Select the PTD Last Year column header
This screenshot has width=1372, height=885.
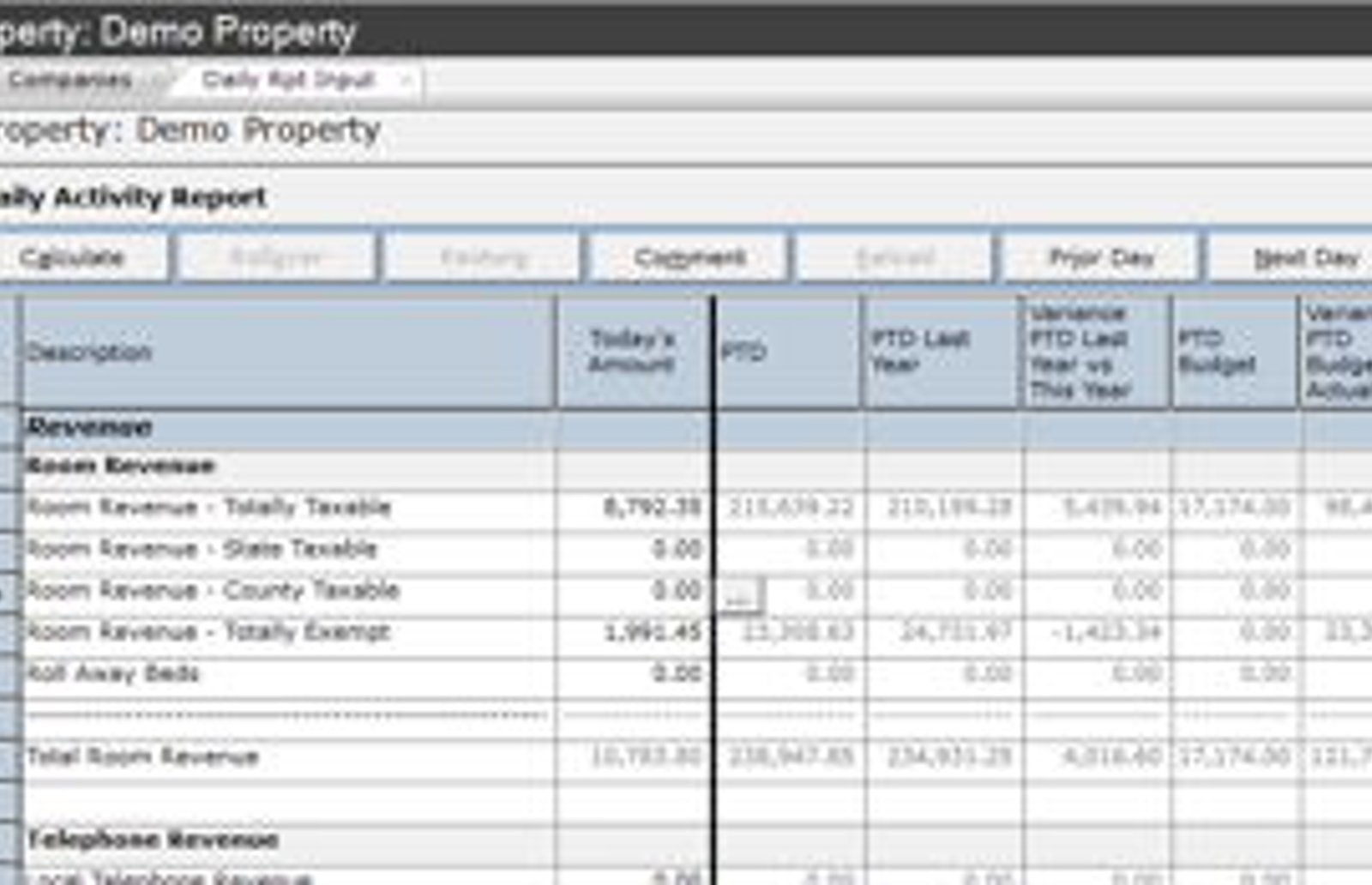942,352
